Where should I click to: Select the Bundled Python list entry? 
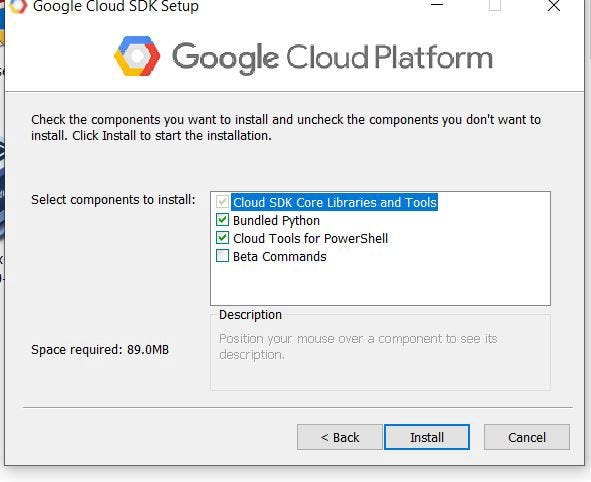click(x=276, y=220)
